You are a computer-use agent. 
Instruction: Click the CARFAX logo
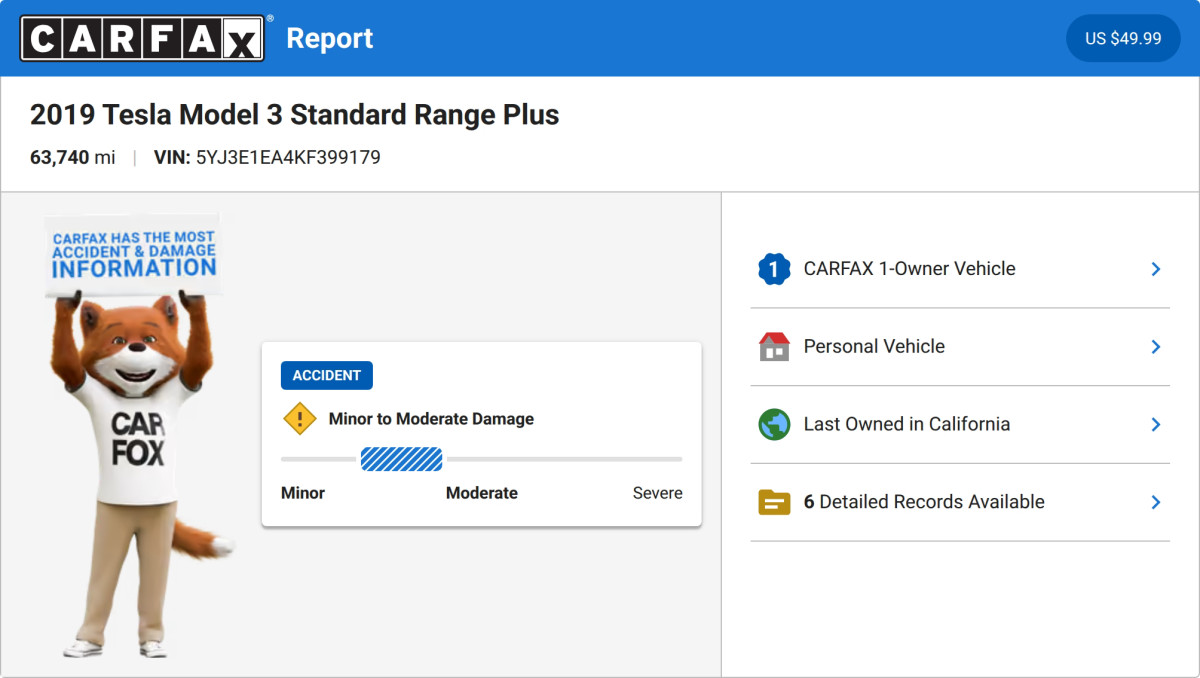(143, 38)
